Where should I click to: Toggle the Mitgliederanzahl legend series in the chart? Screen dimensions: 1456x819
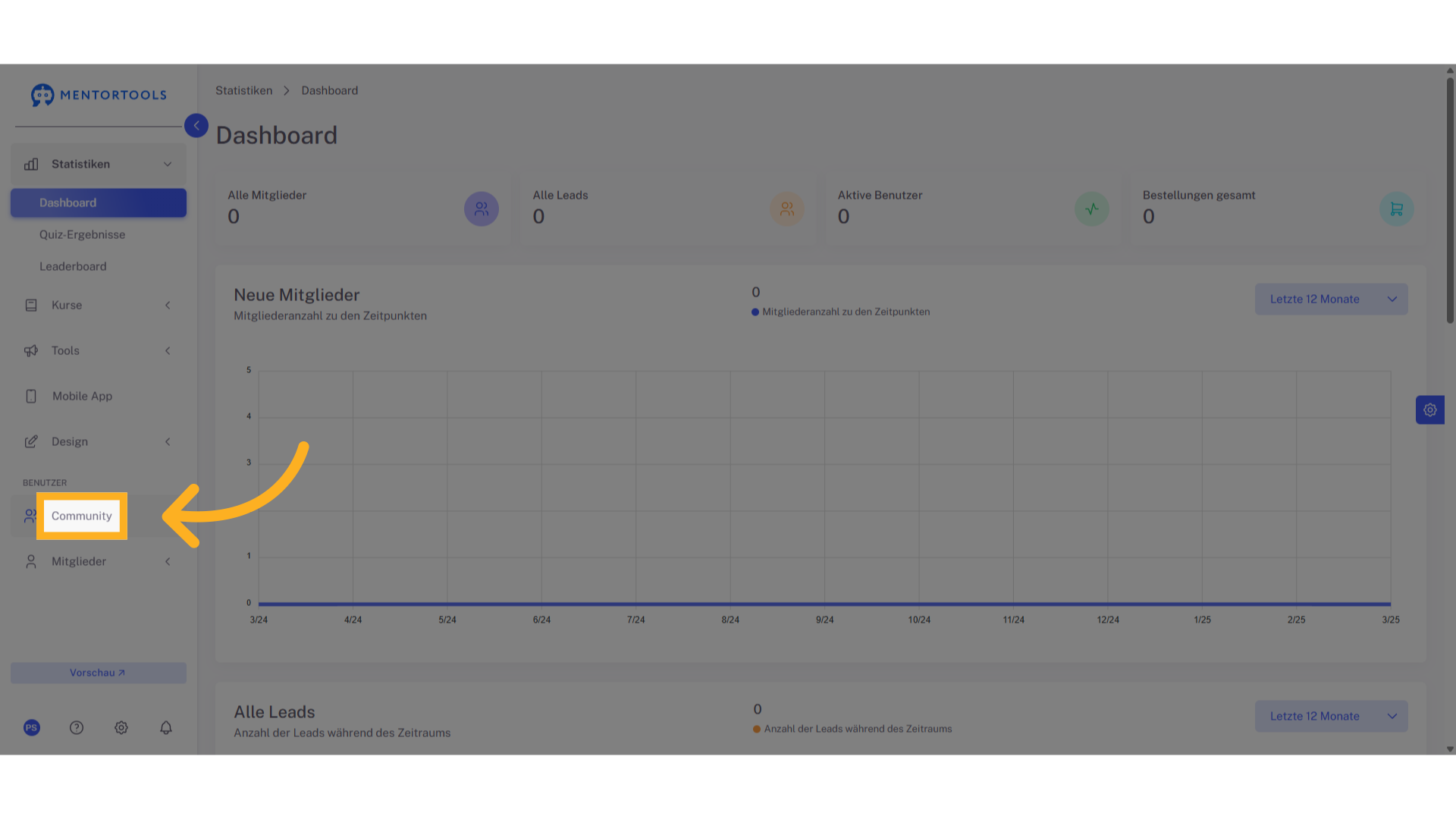pyautogui.click(x=841, y=312)
